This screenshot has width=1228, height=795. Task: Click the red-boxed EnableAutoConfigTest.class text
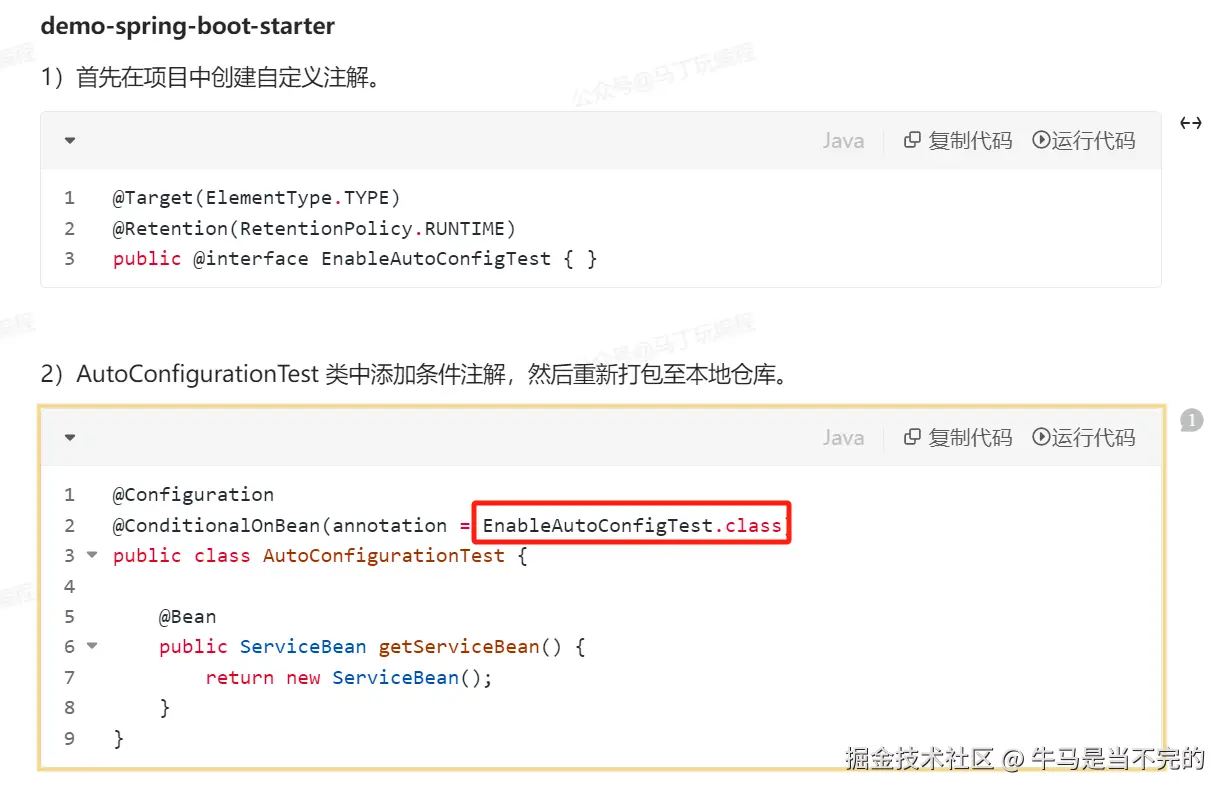pyautogui.click(x=632, y=524)
